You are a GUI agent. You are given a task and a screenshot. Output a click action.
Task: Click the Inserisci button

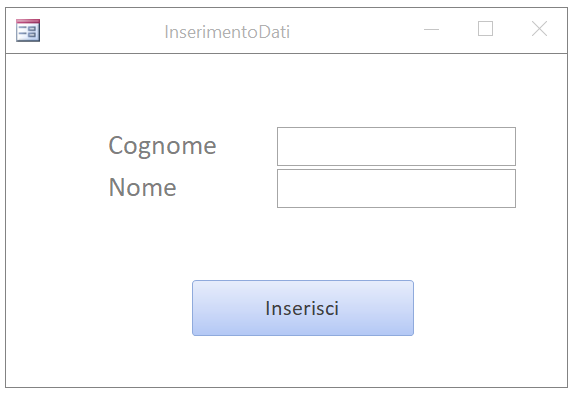[303, 308]
